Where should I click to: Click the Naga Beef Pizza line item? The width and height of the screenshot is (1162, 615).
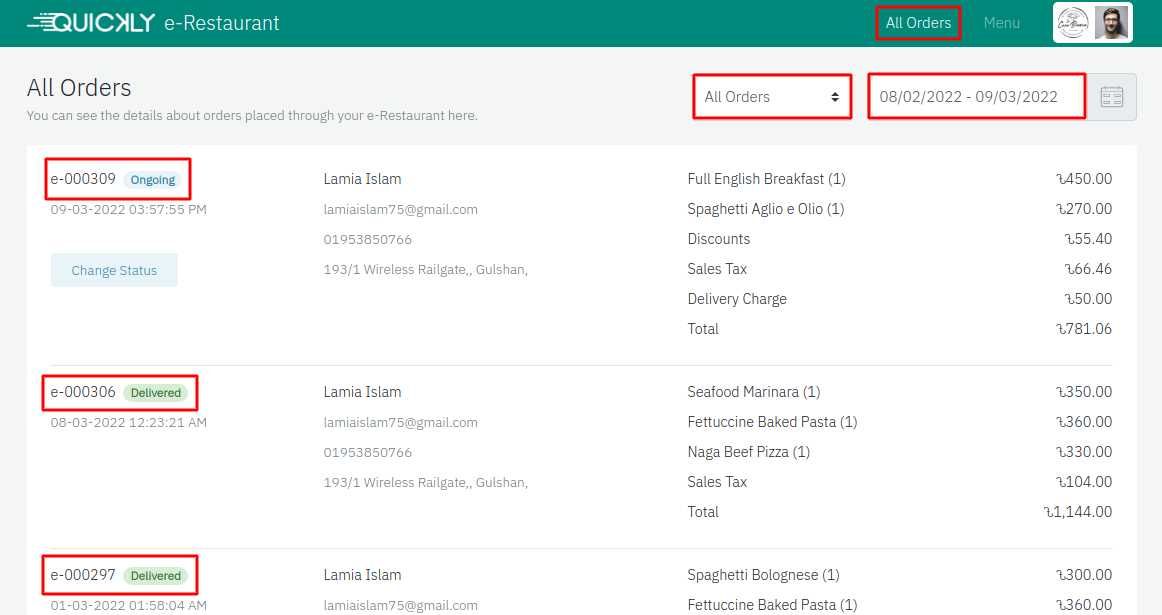(748, 452)
